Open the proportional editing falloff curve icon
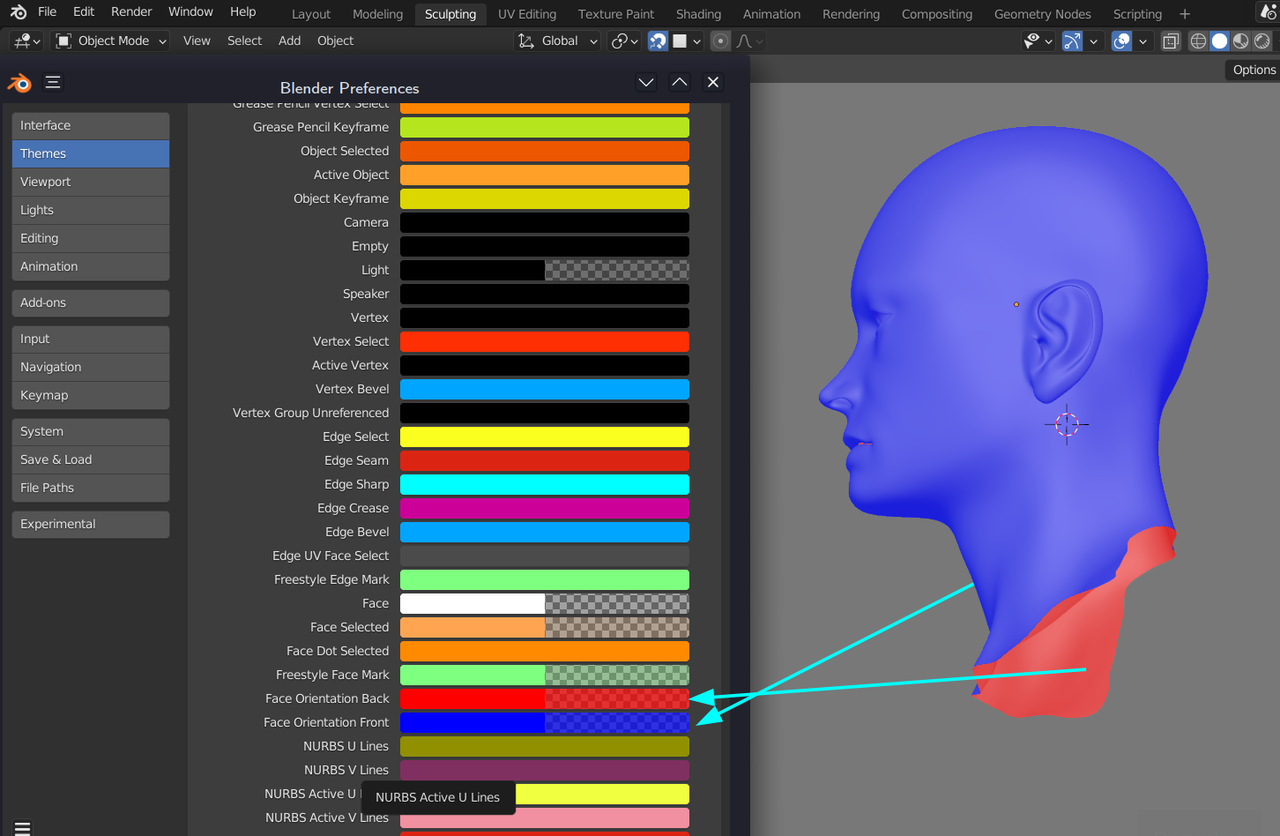Screen dimensions: 1280x836 [x=744, y=41]
